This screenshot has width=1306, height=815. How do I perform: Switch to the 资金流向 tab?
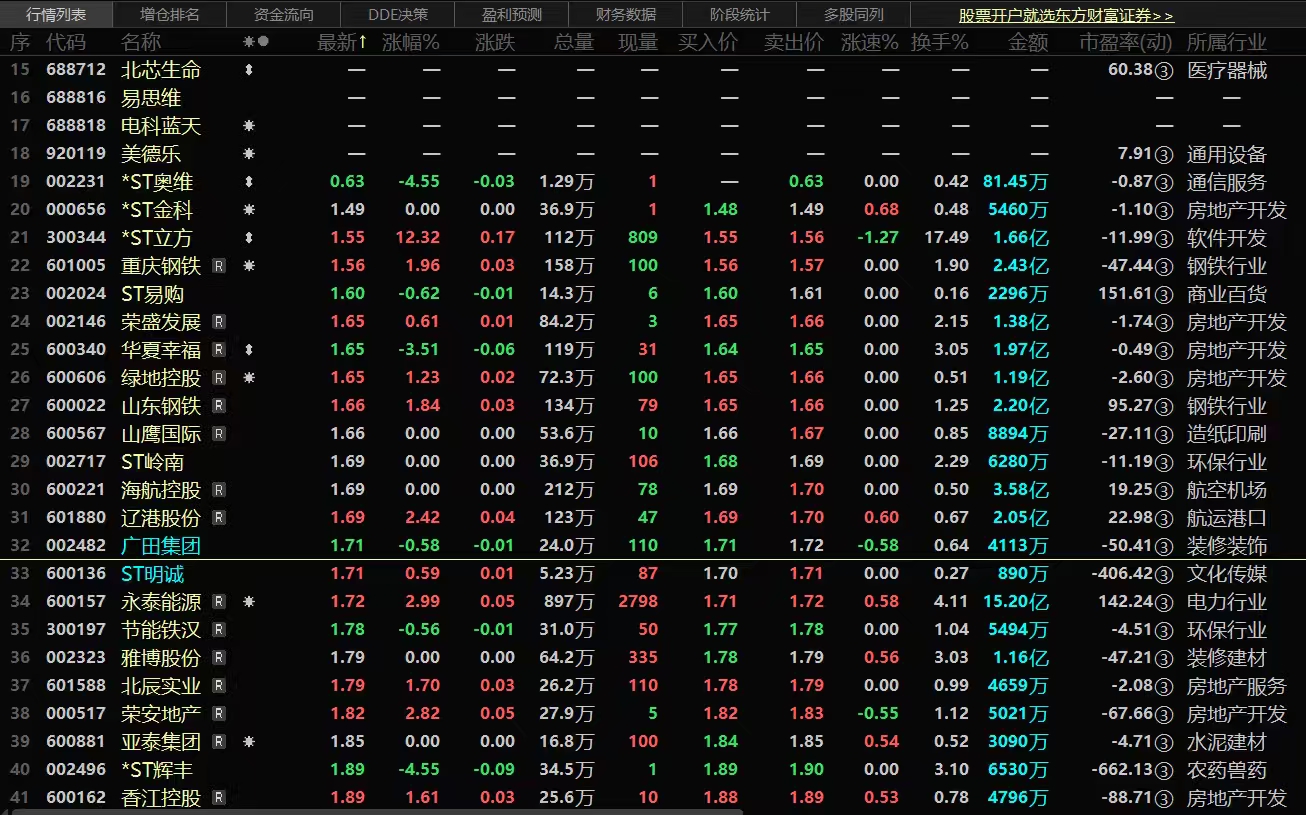click(x=284, y=15)
